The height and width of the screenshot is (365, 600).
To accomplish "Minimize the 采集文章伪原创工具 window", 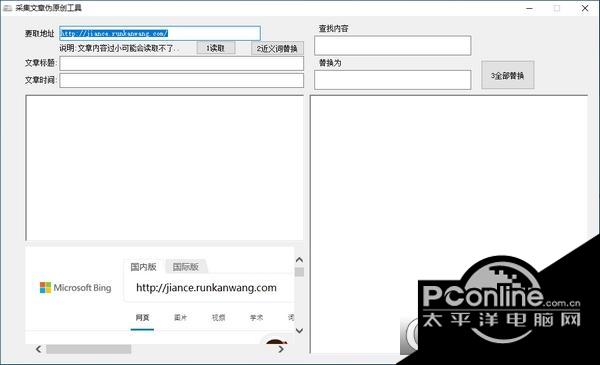I will [530, 8].
